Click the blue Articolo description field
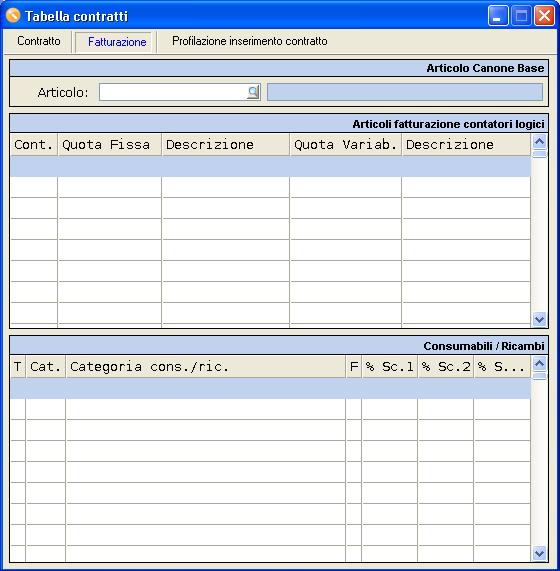 (x=405, y=92)
